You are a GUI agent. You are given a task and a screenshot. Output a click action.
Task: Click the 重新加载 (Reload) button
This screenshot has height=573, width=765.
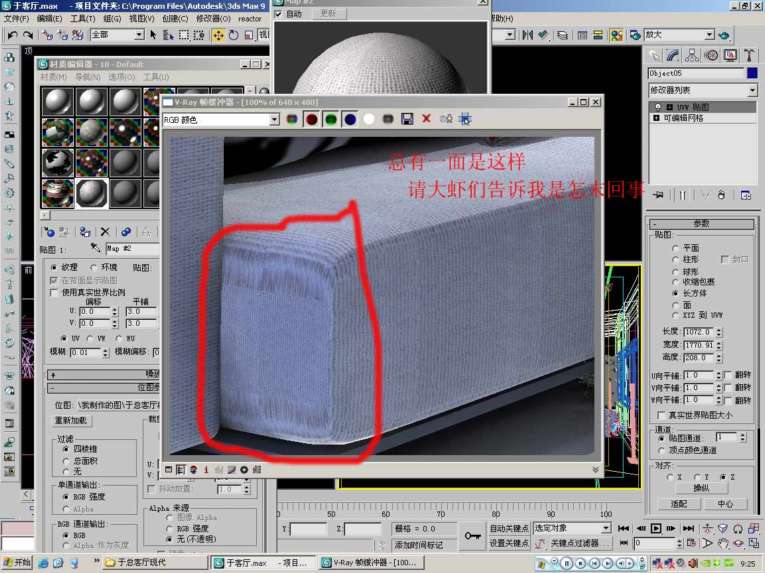click(71, 421)
